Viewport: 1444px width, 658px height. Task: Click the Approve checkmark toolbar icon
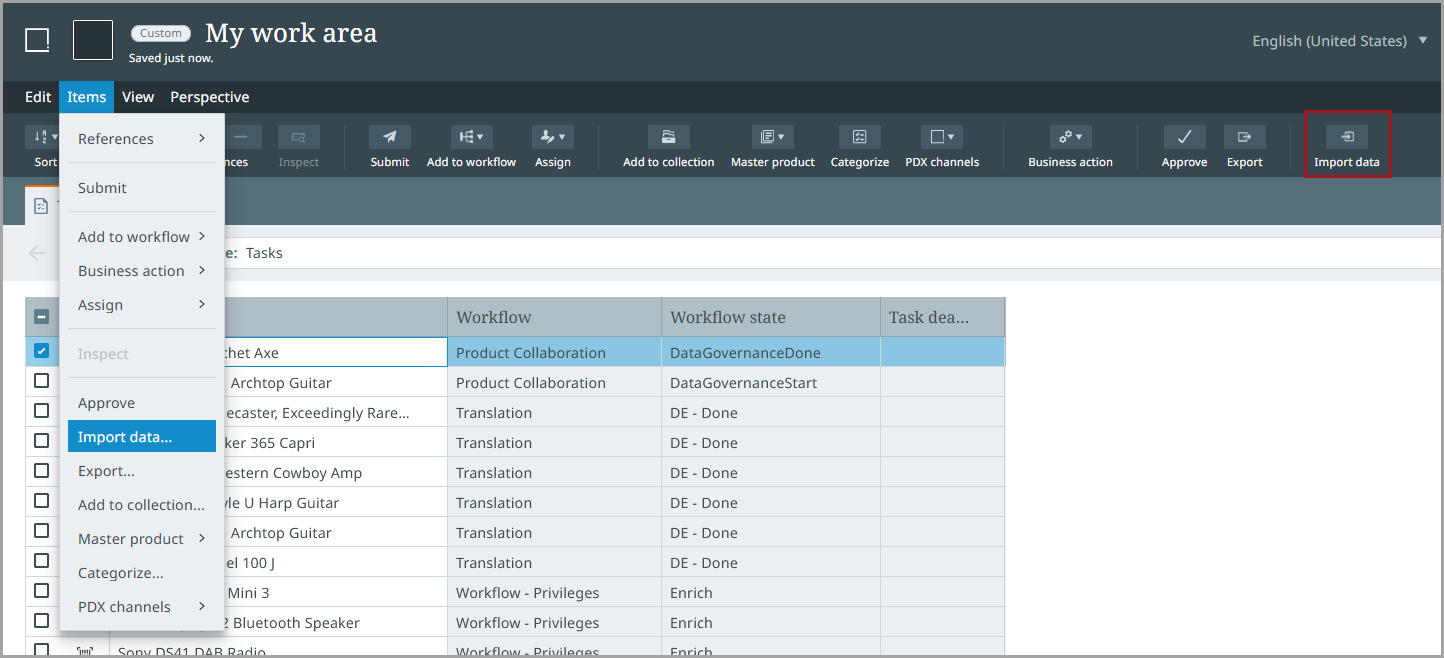pos(1184,138)
